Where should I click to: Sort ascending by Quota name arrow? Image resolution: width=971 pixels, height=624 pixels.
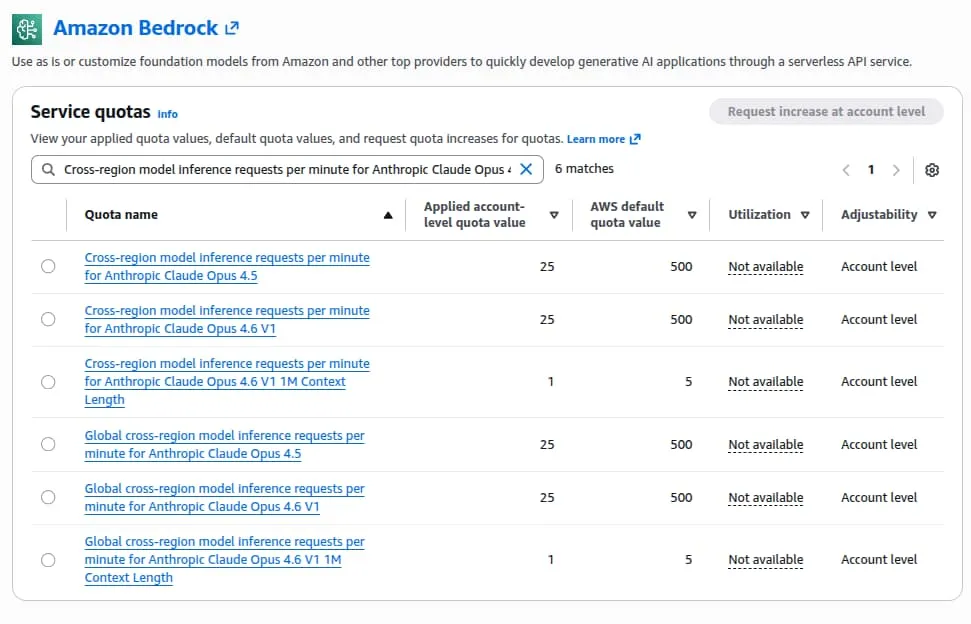pyautogui.click(x=388, y=215)
